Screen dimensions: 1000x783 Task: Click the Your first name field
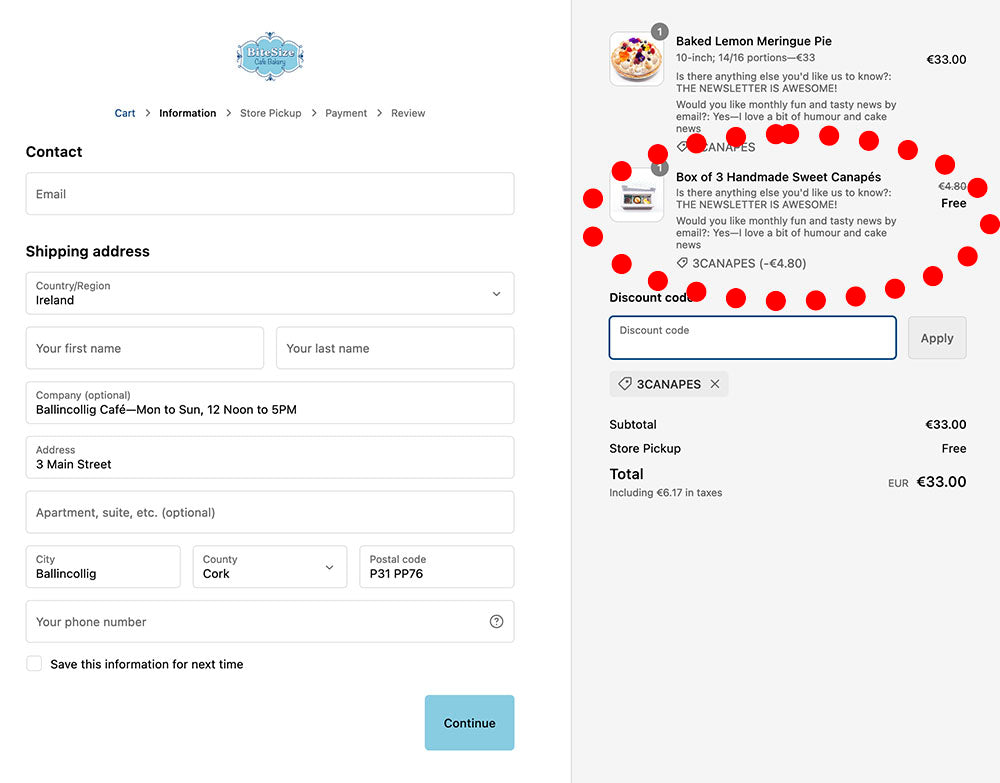[x=144, y=348]
